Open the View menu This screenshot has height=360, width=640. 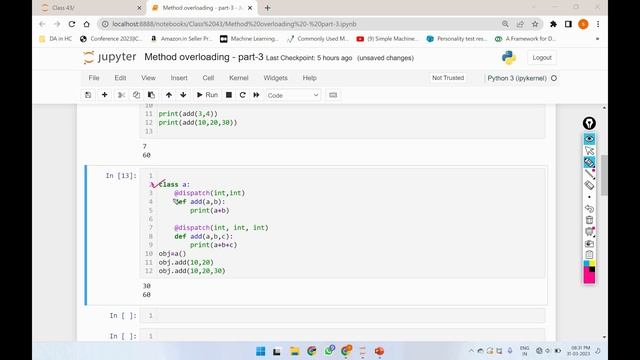click(x=148, y=78)
